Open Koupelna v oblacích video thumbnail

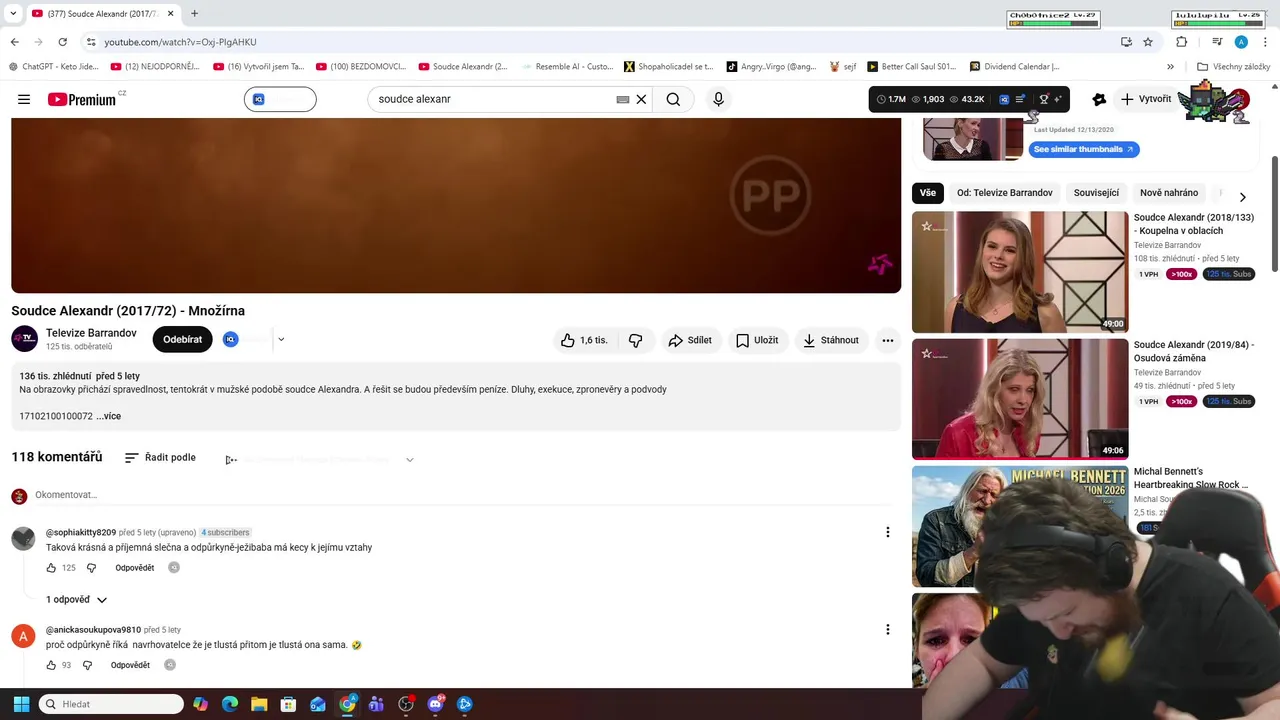point(1020,272)
